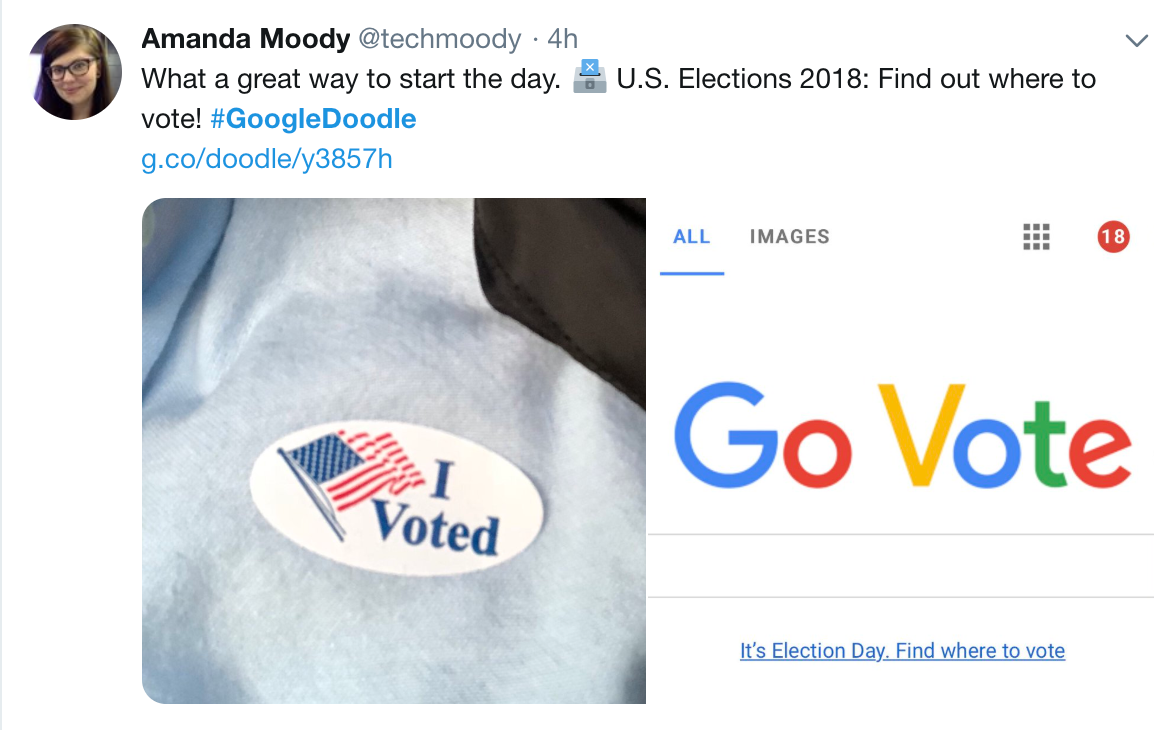Follow the #GoogleDoodle hashtag
The image size is (1176, 730).
(313, 119)
